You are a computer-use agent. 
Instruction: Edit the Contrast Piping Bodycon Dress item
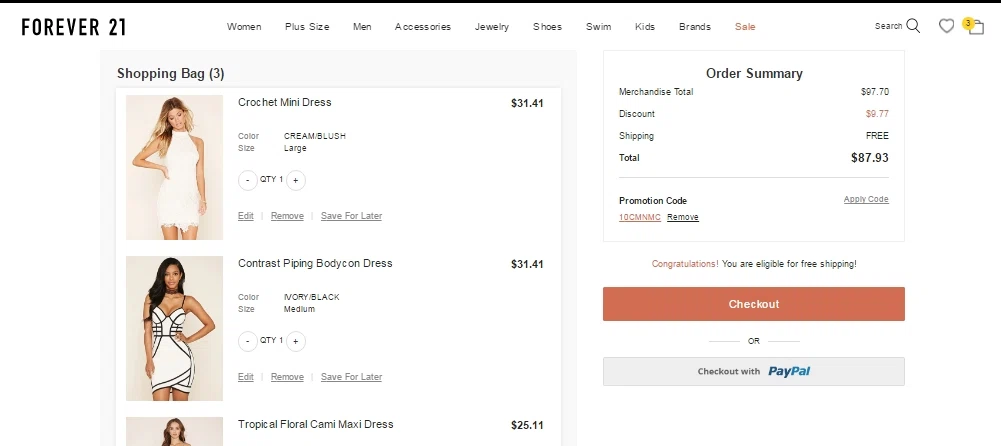pos(246,376)
